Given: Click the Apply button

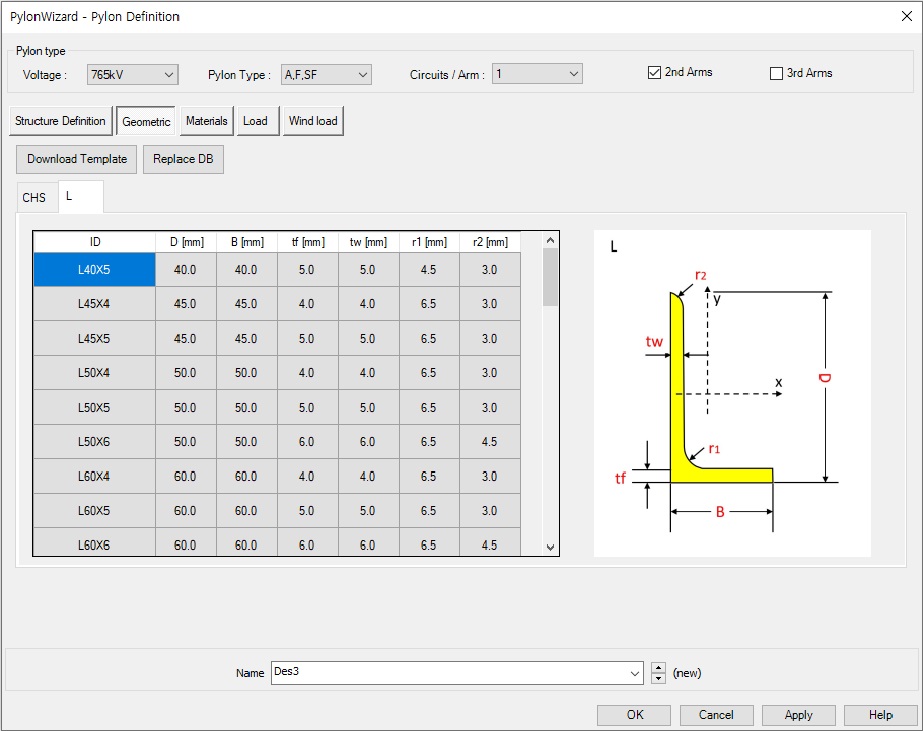Looking at the screenshot, I should (798, 715).
